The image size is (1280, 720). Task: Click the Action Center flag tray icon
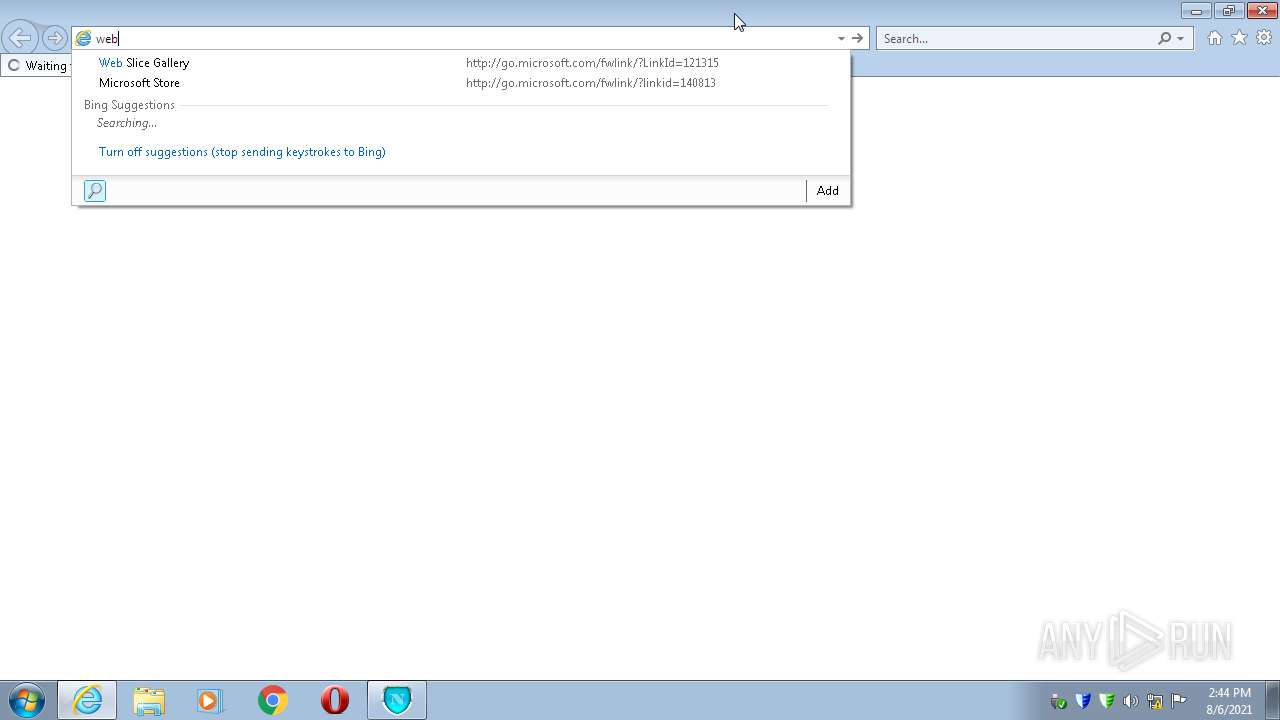pyautogui.click(x=1179, y=701)
